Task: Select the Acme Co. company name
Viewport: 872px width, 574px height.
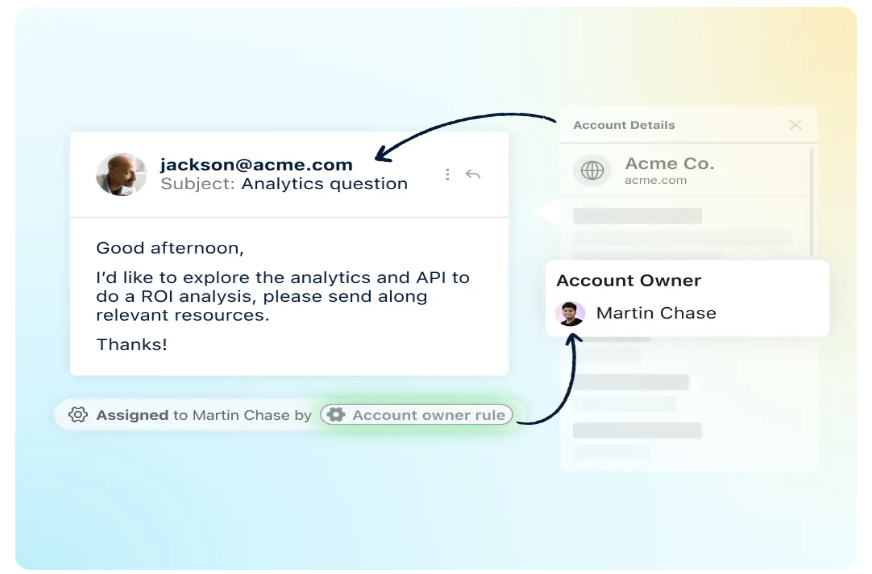Action: coord(669,163)
